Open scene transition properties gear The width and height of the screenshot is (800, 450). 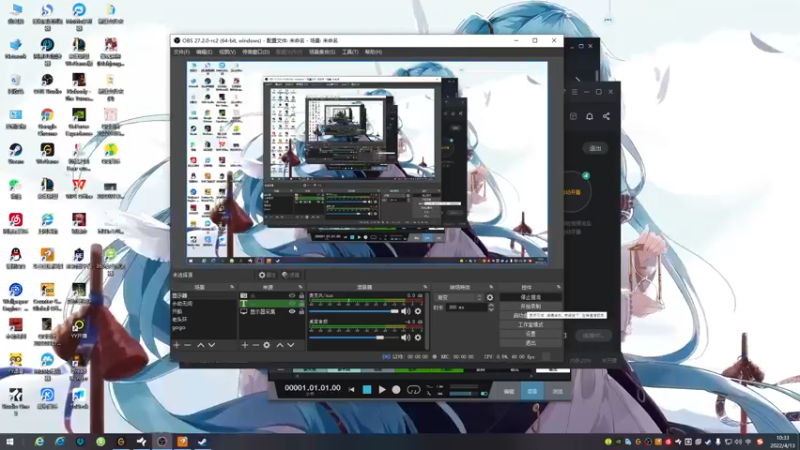(x=490, y=297)
